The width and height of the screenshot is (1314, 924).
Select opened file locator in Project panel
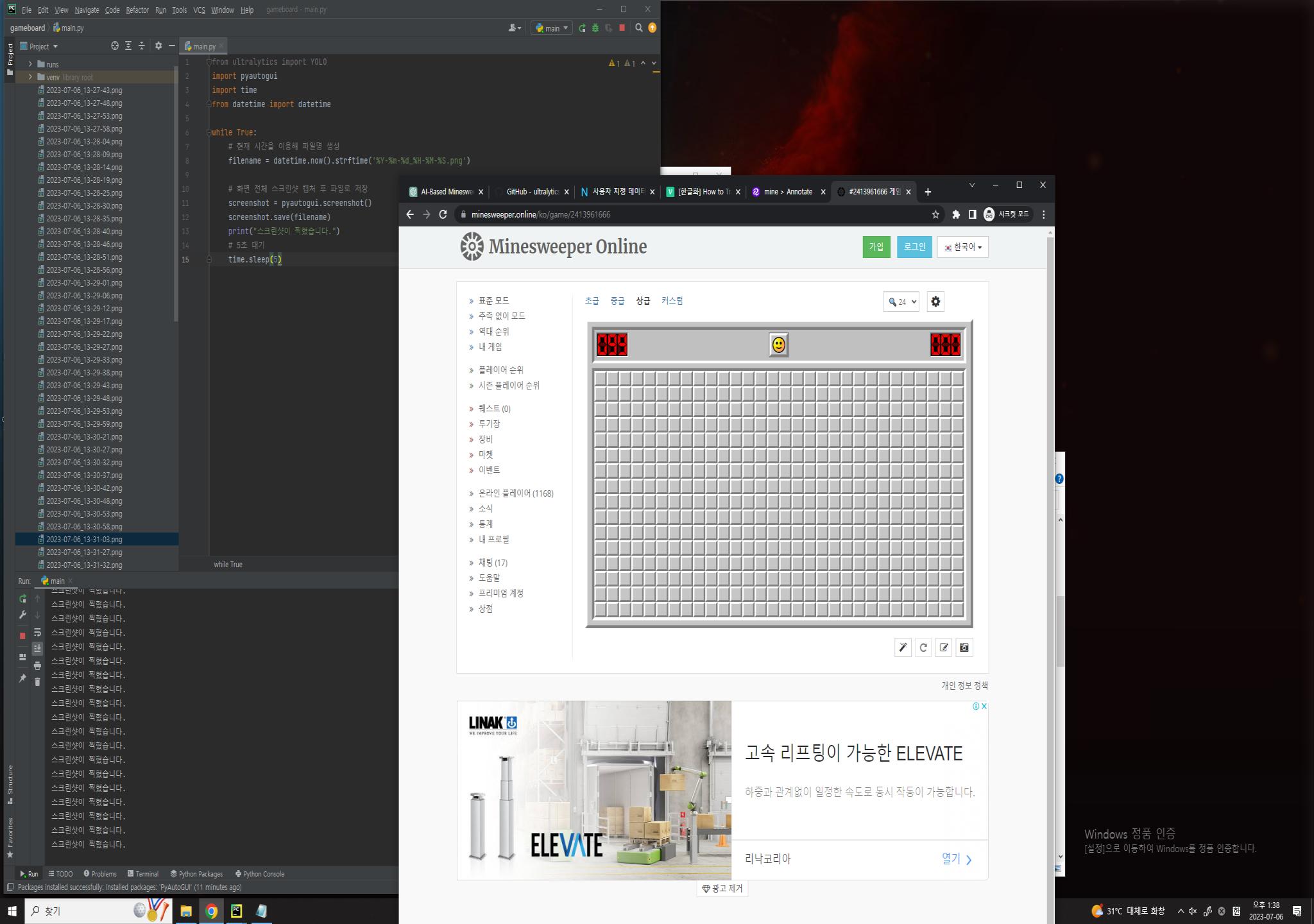(x=115, y=46)
